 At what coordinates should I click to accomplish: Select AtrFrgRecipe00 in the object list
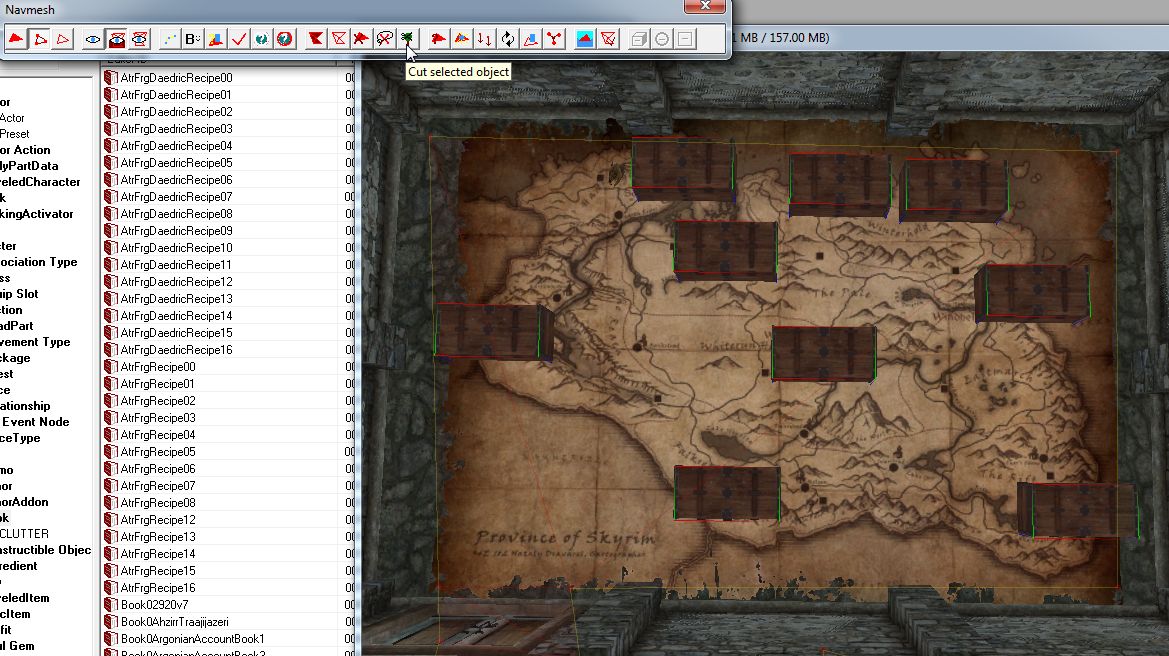coord(158,367)
